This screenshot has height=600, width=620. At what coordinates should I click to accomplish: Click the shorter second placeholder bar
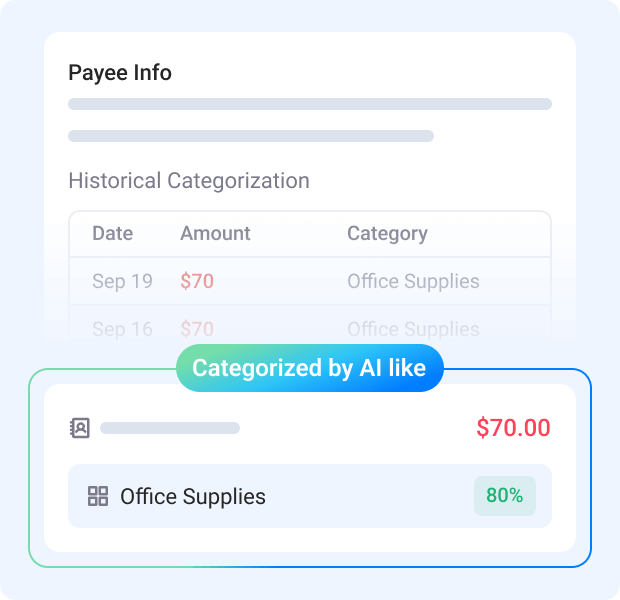pyautogui.click(x=251, y=136)
